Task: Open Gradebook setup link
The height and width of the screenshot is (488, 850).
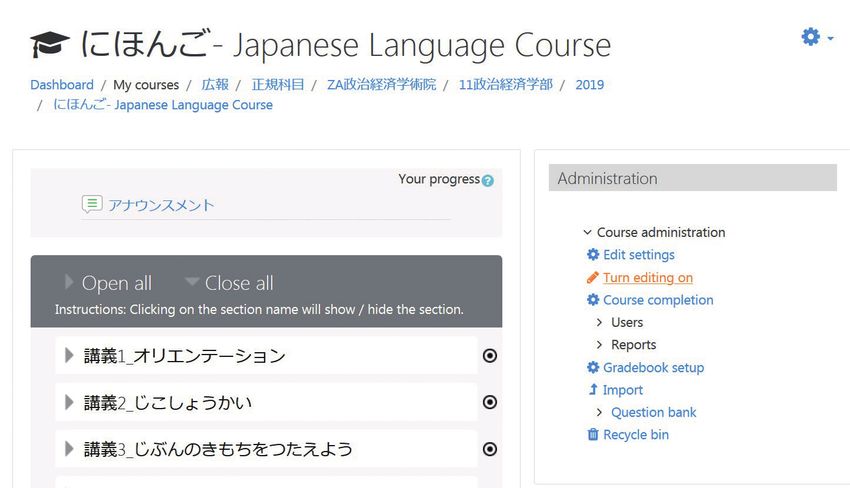Action: click(x=653, y=367)
